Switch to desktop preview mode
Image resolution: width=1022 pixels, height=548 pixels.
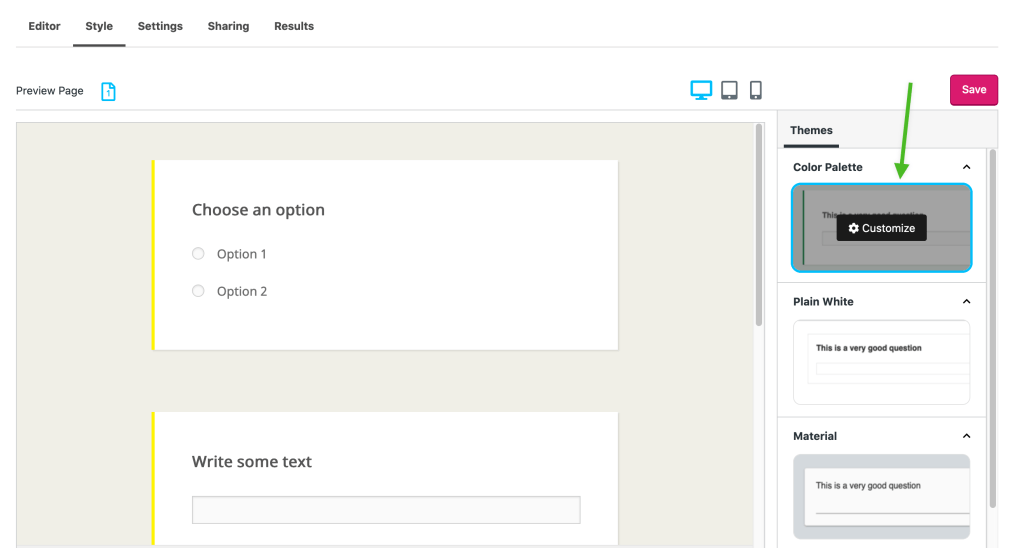click(701, 90)
